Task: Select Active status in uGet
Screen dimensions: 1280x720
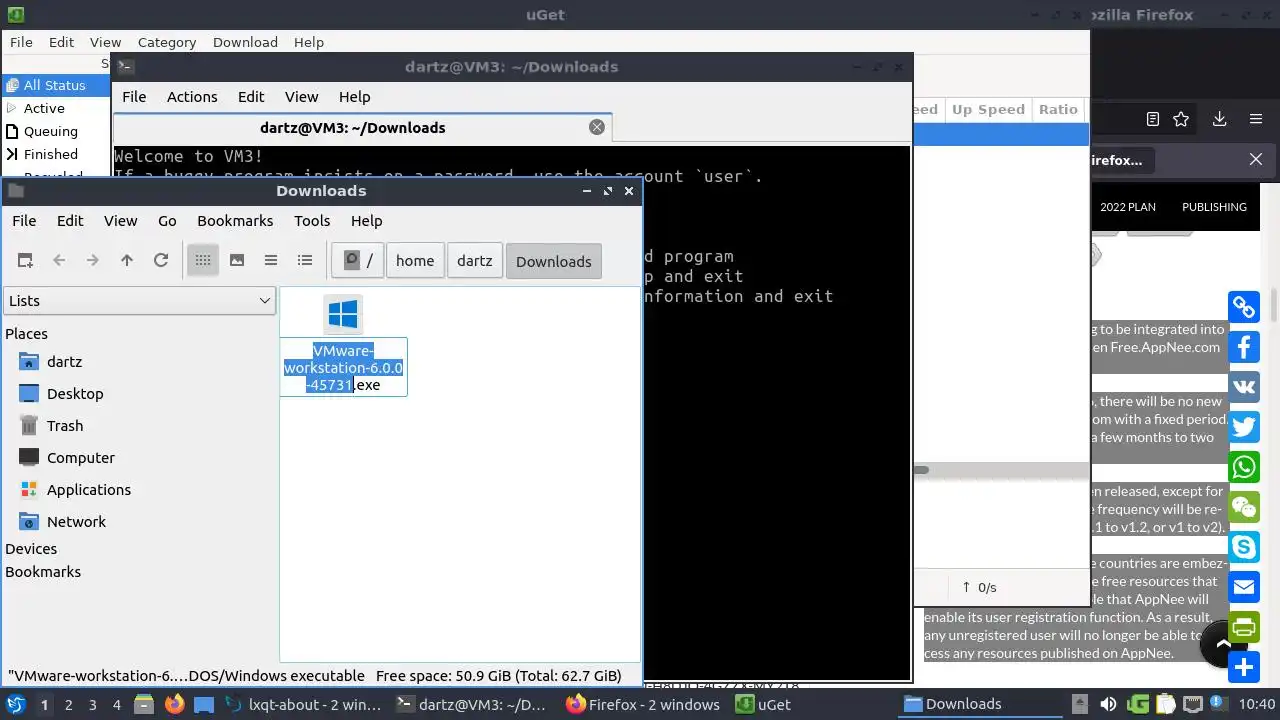Action: tap(44, 108)
